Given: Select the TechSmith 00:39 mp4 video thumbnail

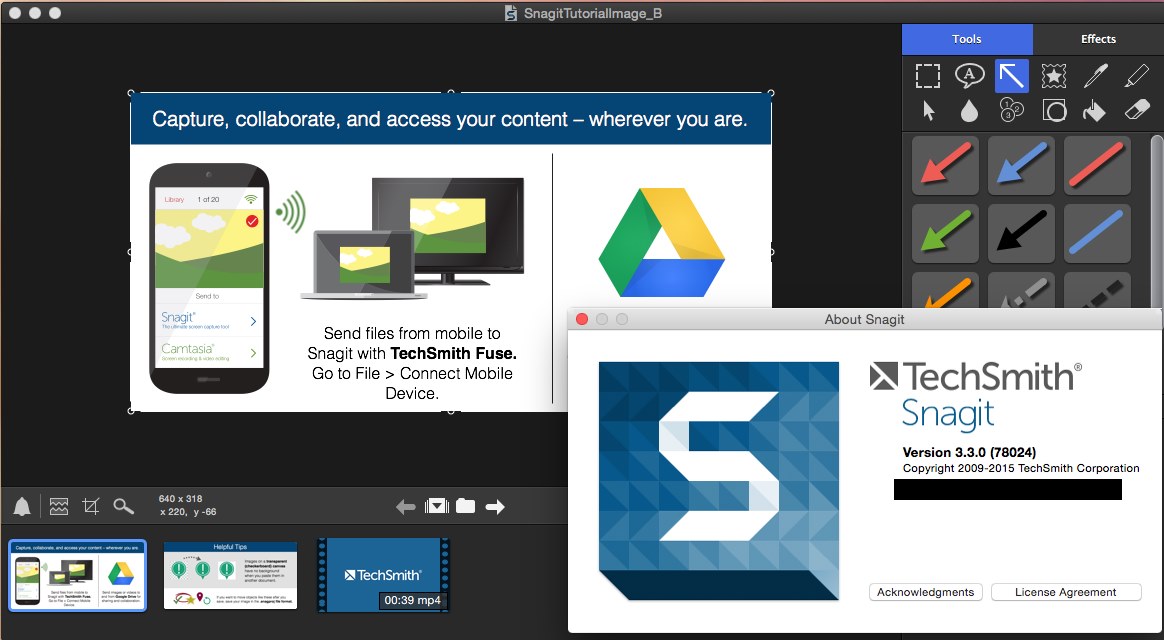Looking at the screenshot, I should point(383,575).
